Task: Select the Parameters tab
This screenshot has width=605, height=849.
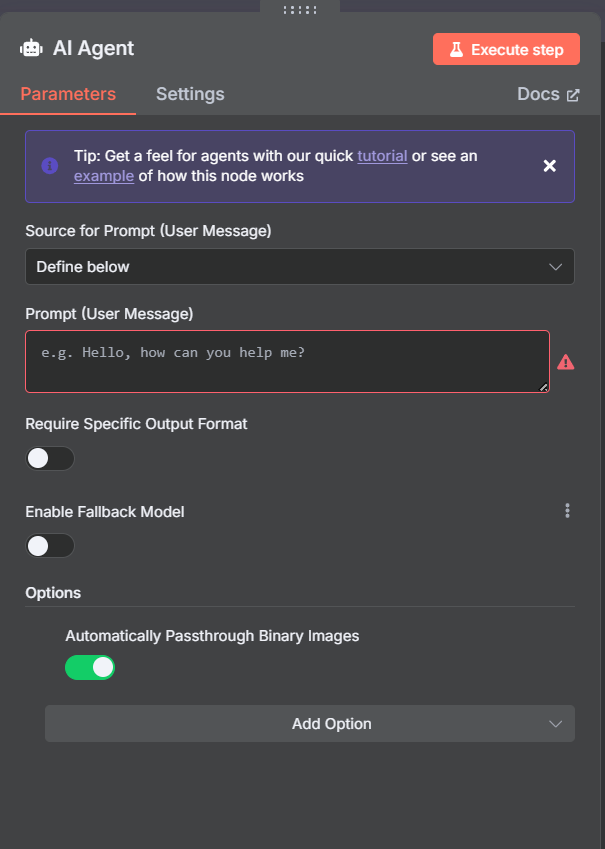Action: tap(68, 94)
